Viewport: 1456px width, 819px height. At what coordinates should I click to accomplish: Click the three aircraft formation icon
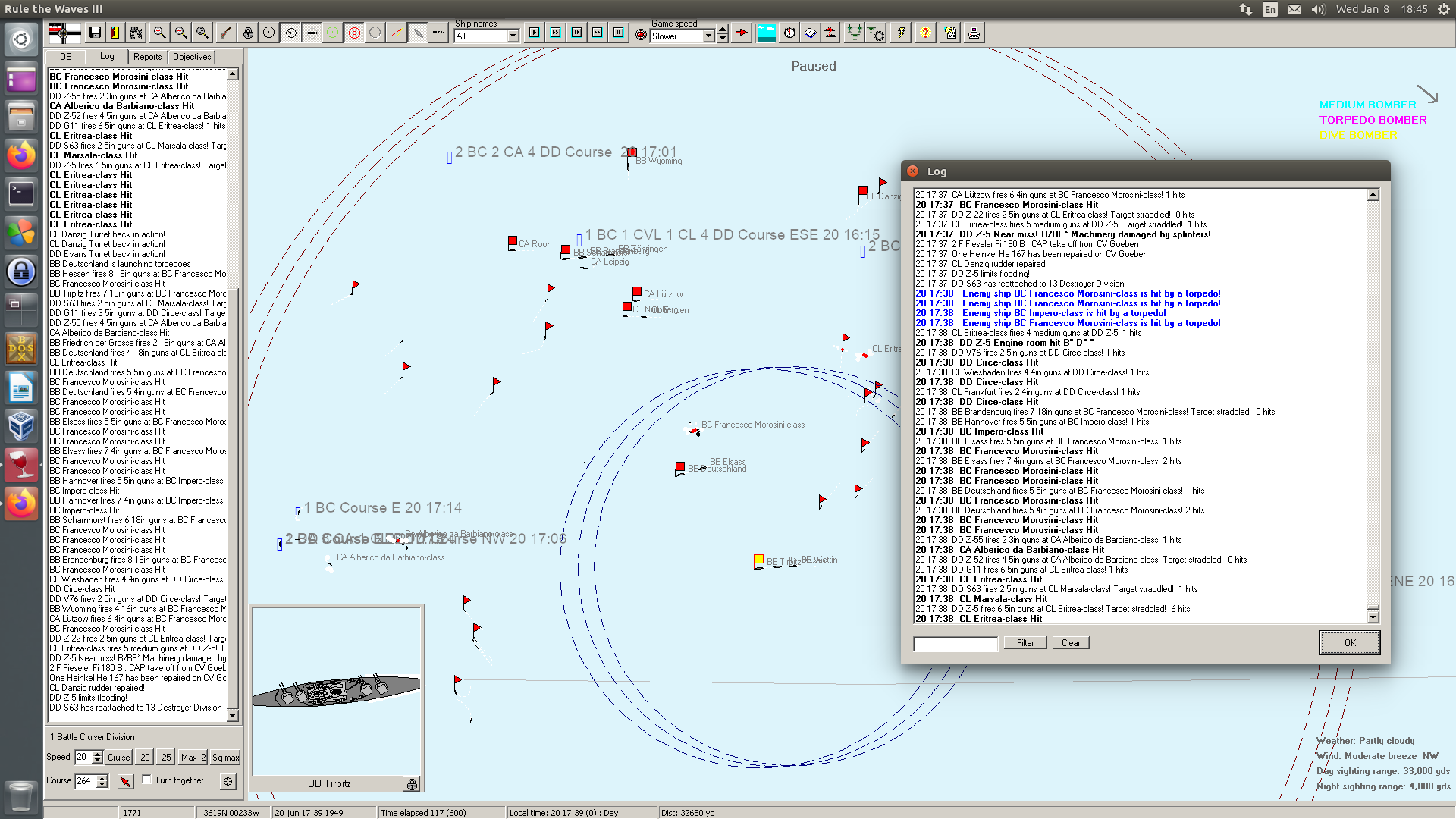coord(855,33)
